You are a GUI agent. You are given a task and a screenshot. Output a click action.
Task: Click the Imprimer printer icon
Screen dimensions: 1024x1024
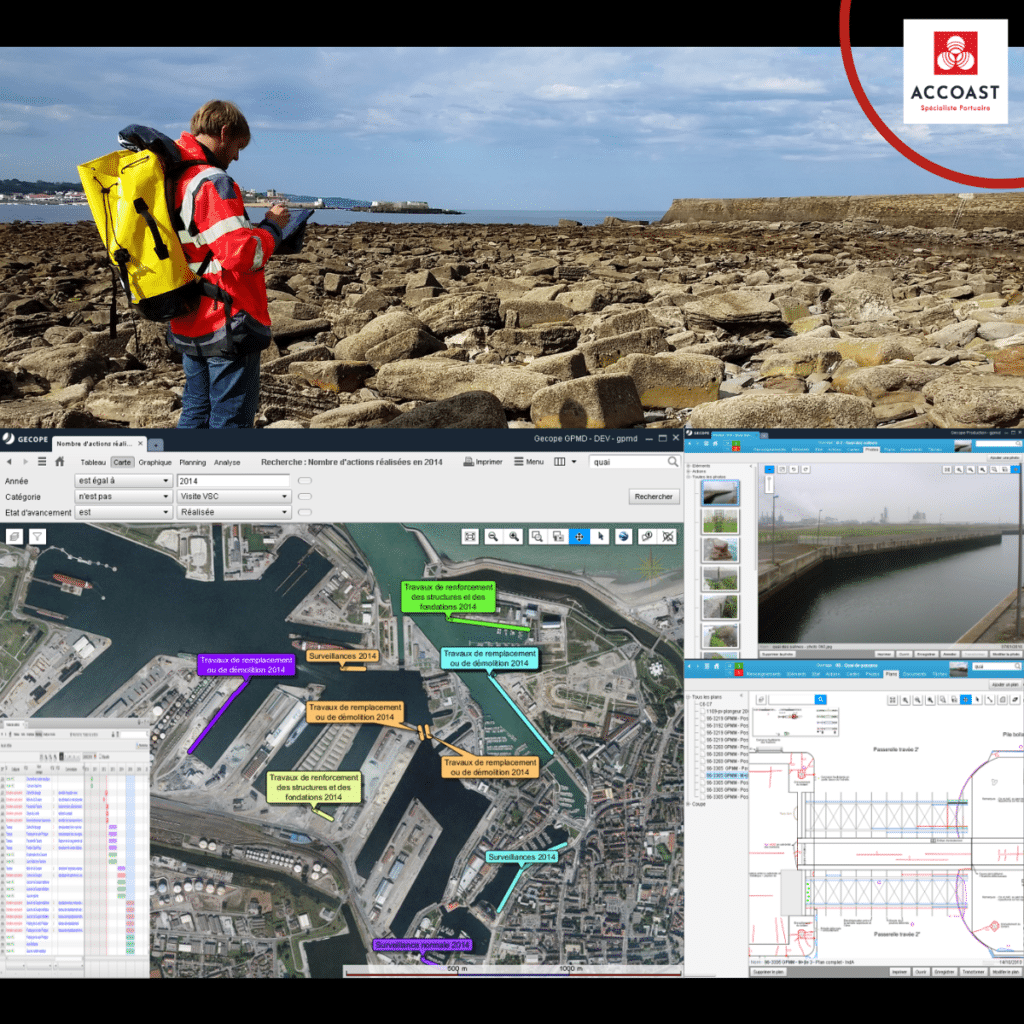tap(468, 462)
